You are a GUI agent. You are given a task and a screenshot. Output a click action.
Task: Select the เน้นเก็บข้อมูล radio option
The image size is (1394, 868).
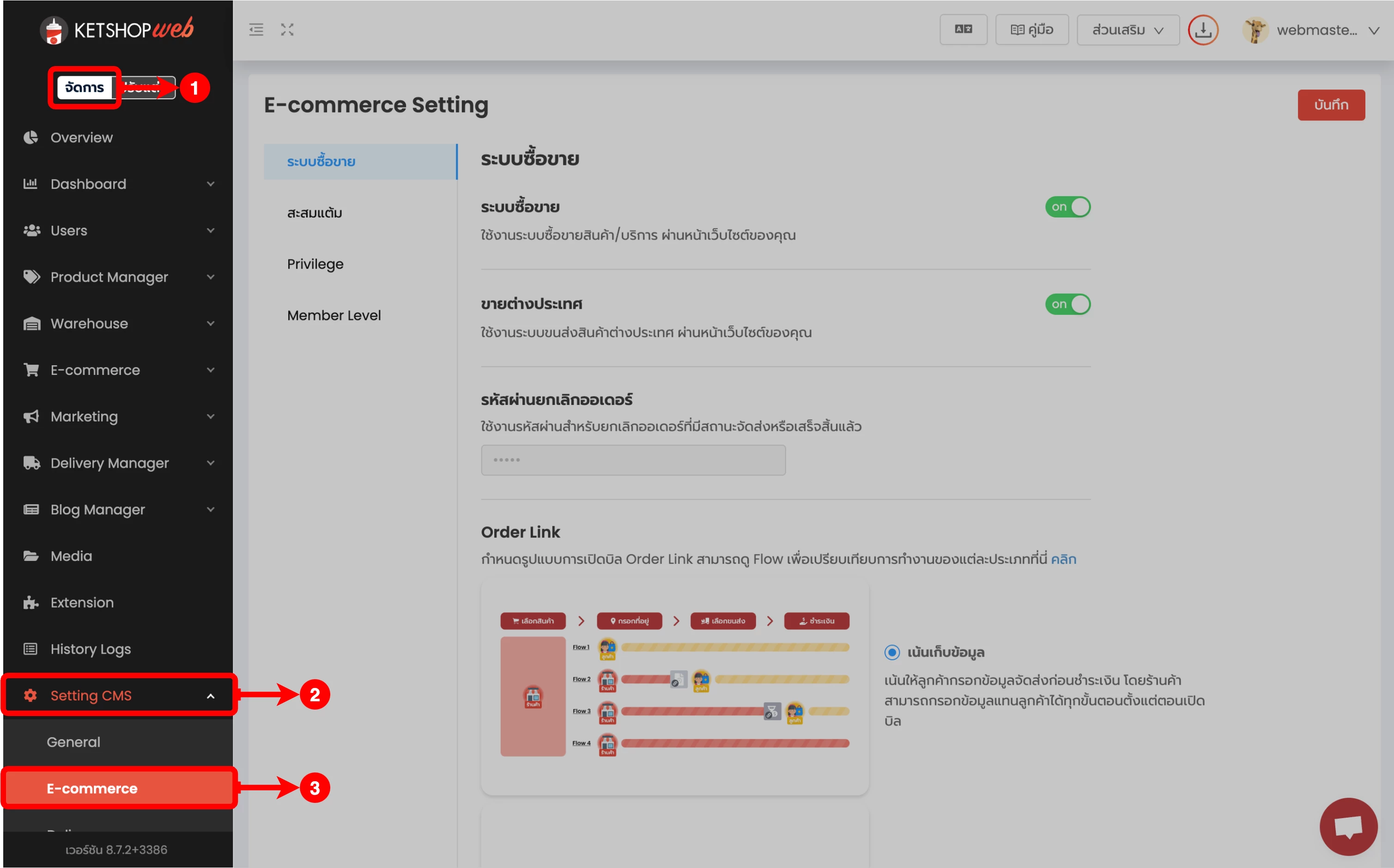(891, 652)
